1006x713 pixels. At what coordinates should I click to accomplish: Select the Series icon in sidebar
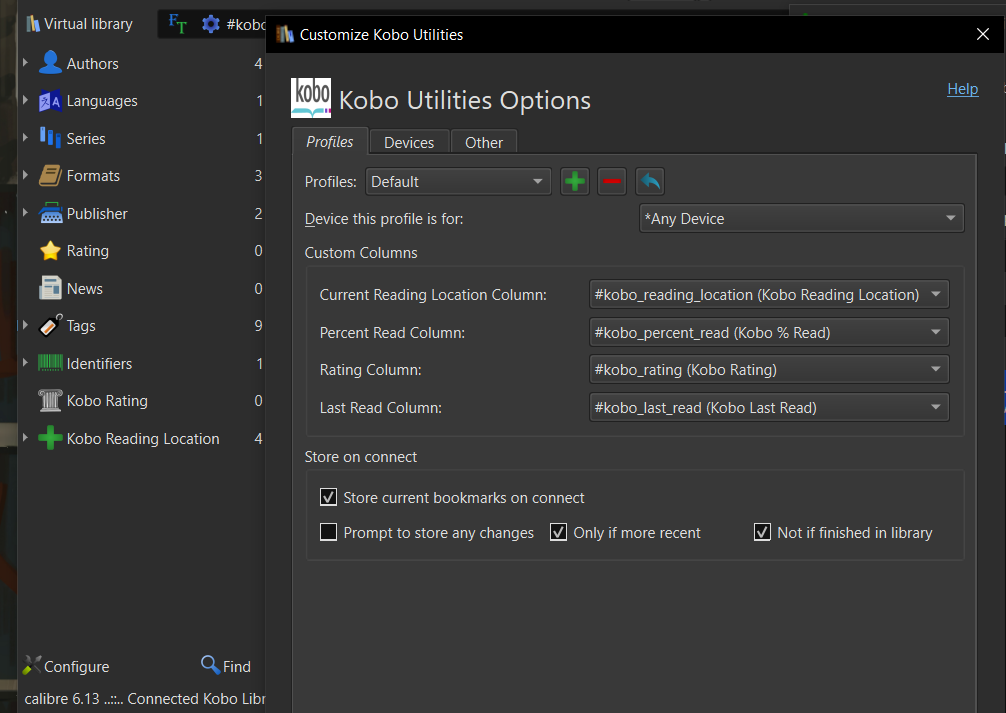pyautogui.click(x=50, y=138)
